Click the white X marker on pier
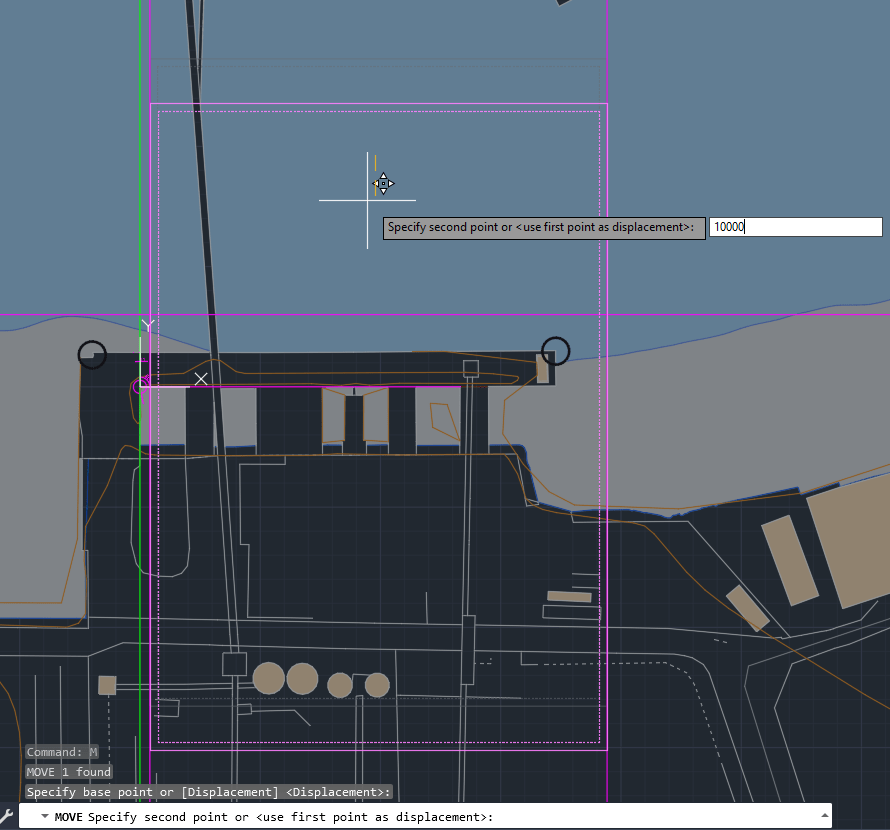The height and width of the screenshot is (830, 890). point(201,378)
